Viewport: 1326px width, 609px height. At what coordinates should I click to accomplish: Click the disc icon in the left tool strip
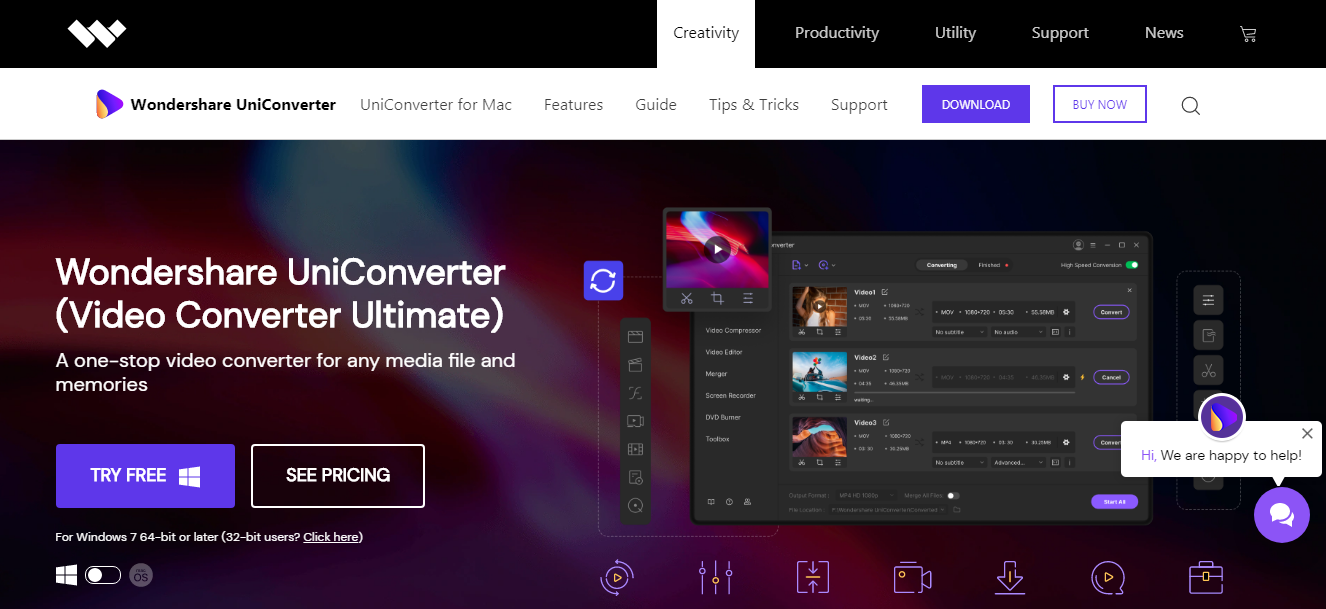point(635,506)
